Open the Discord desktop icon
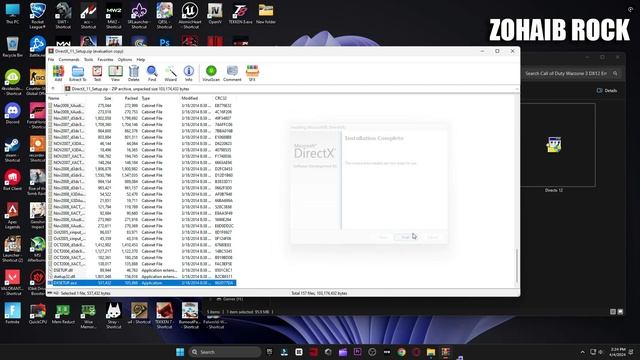The width and height of the screenshot is (640, 360). pos(13,113)
